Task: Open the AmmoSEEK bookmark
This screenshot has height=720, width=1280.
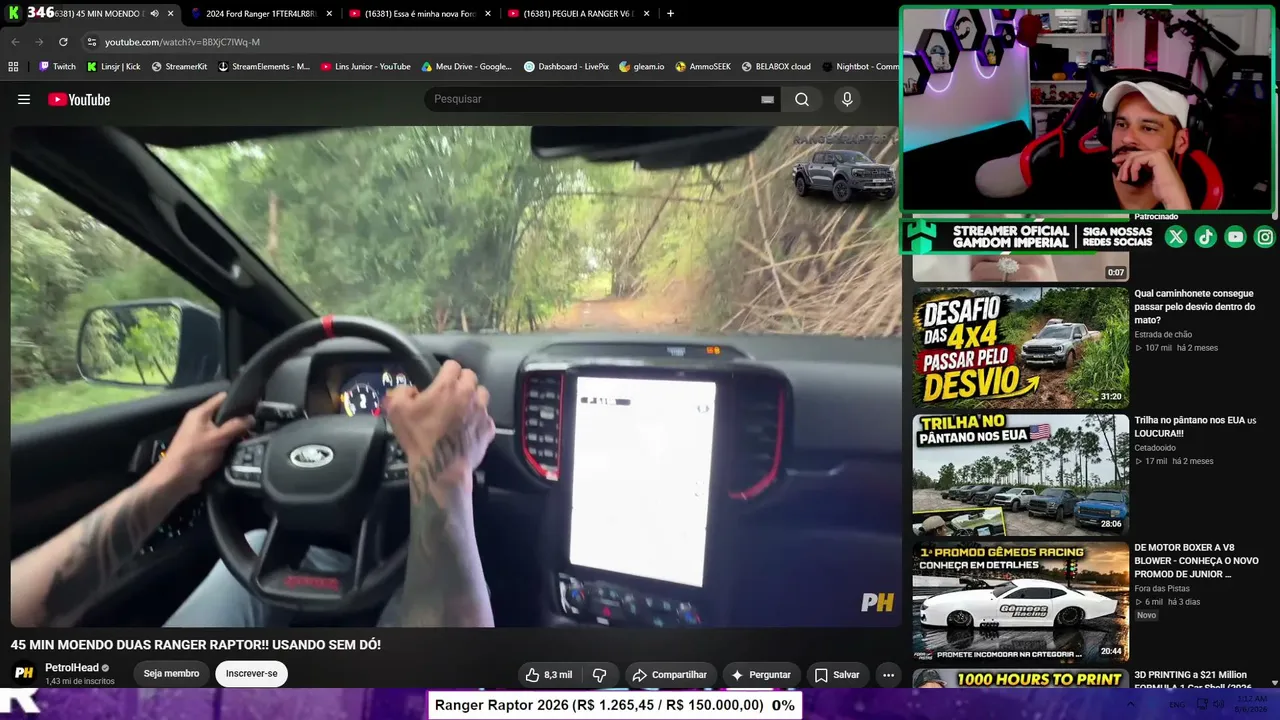Action: (x=703, y=67)
